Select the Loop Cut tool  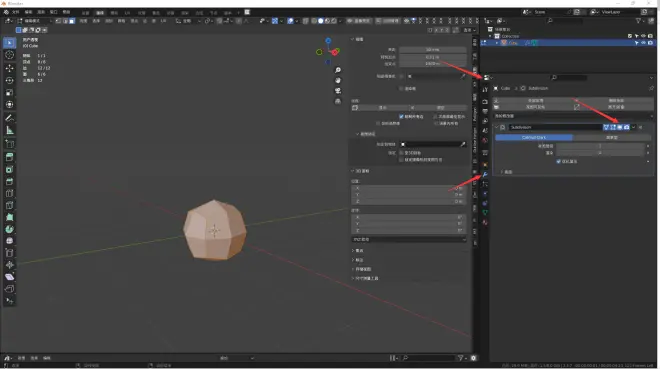pyautogui.click(x=10, y=194)
